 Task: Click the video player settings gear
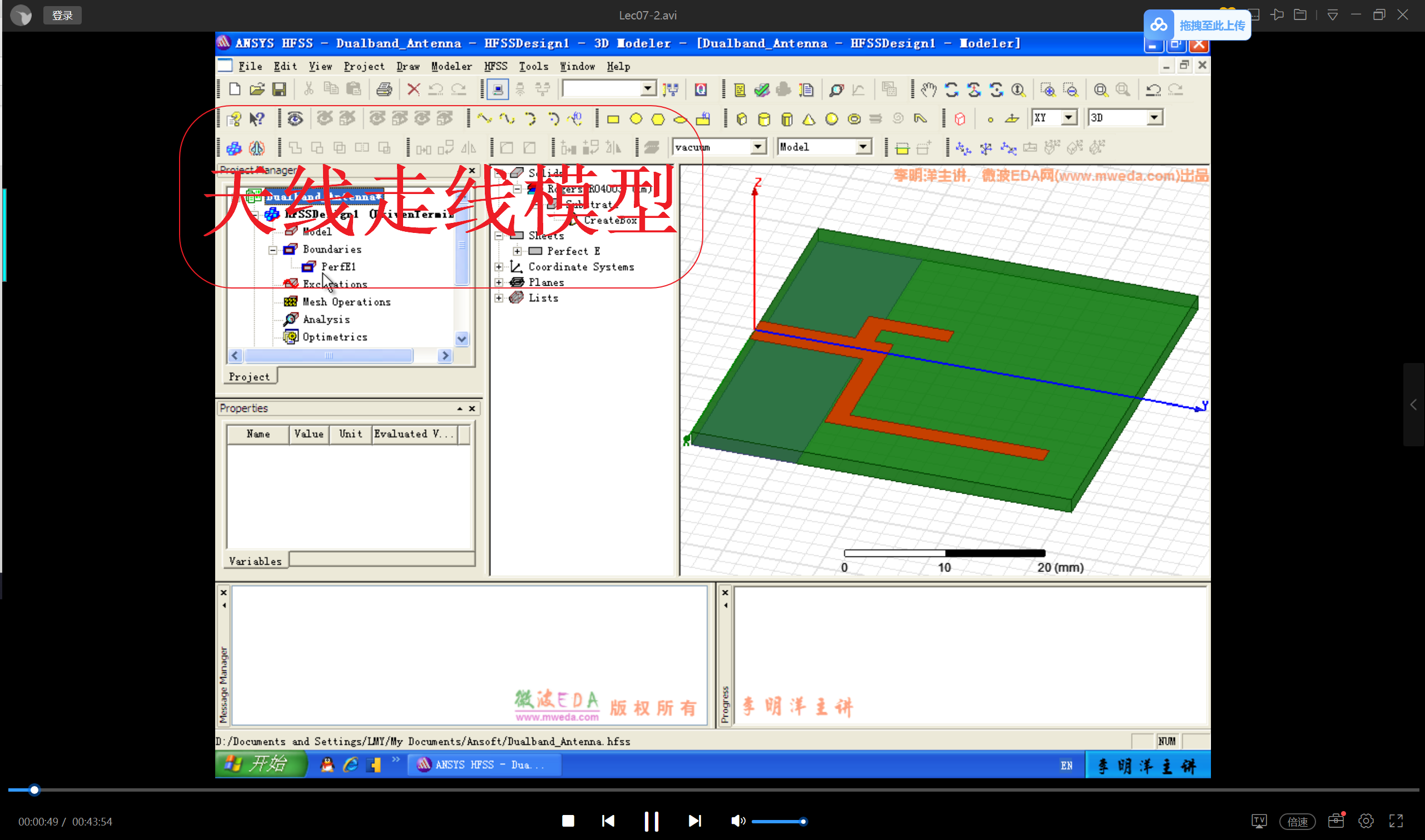(1366, 821)
